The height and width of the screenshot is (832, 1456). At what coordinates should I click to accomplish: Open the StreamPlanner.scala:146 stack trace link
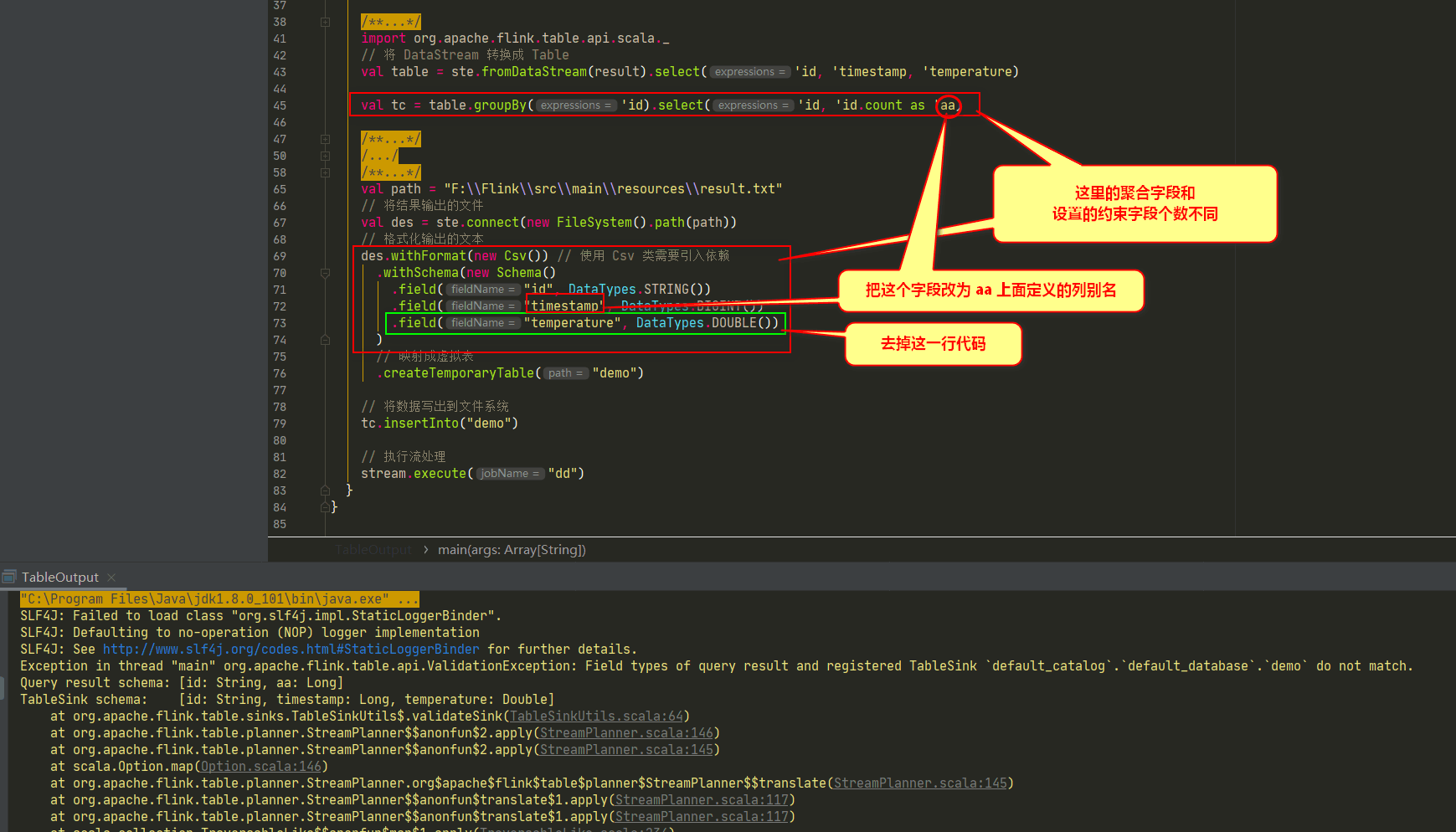(625, 732)
